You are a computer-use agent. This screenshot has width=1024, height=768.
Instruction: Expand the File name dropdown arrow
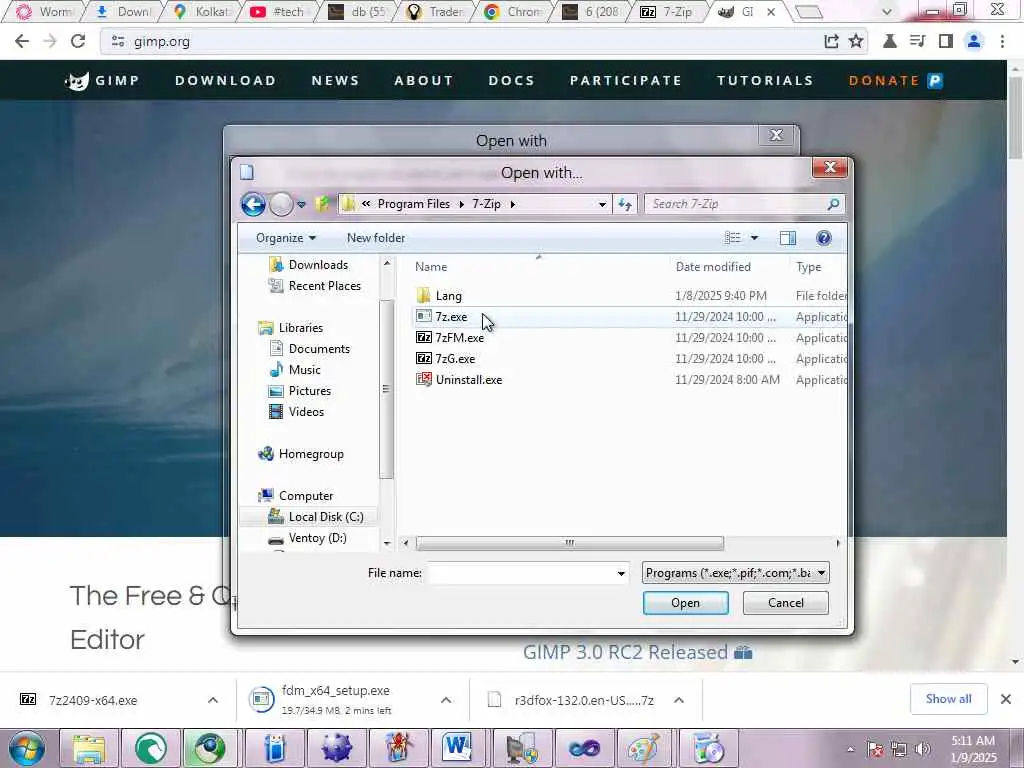click(x=621, y=573)
